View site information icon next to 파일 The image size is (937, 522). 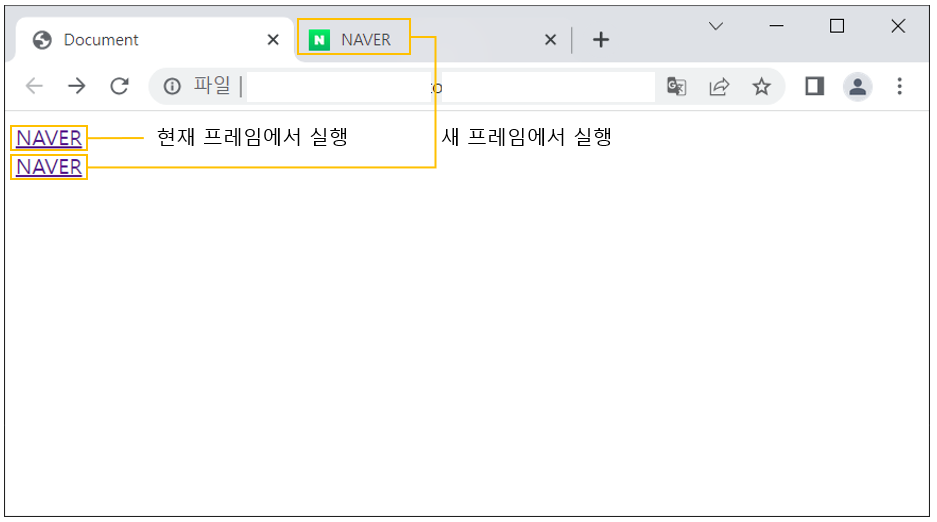click(x=172, y=87)
